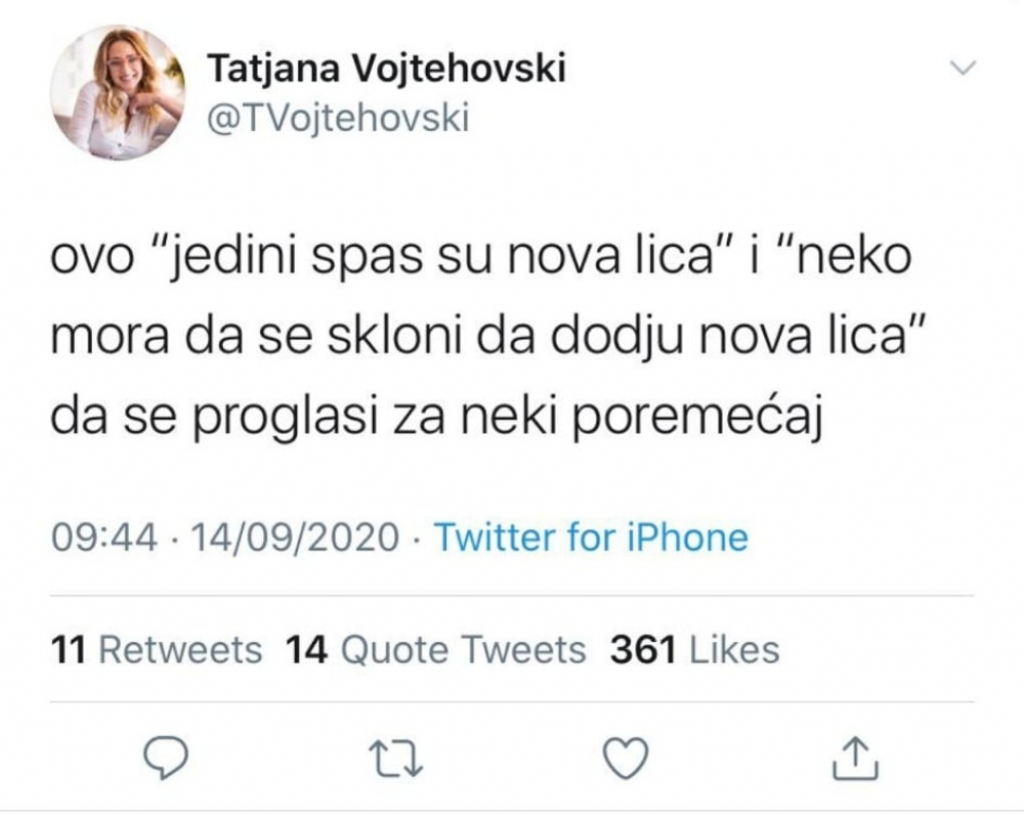Screen dimensions: 1024x814
Task: Expand the menu via the down arrow
Action: click(x=962, y=67)
